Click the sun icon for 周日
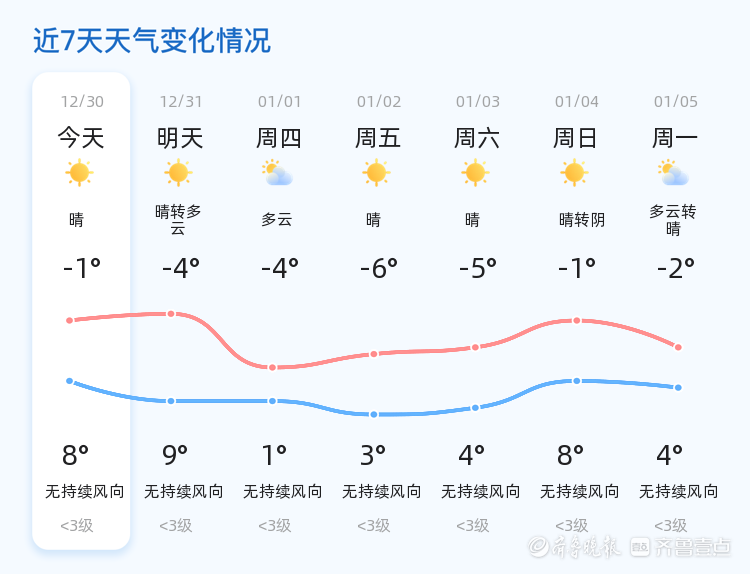The image size is (750, 574). [x=574, y=173]
